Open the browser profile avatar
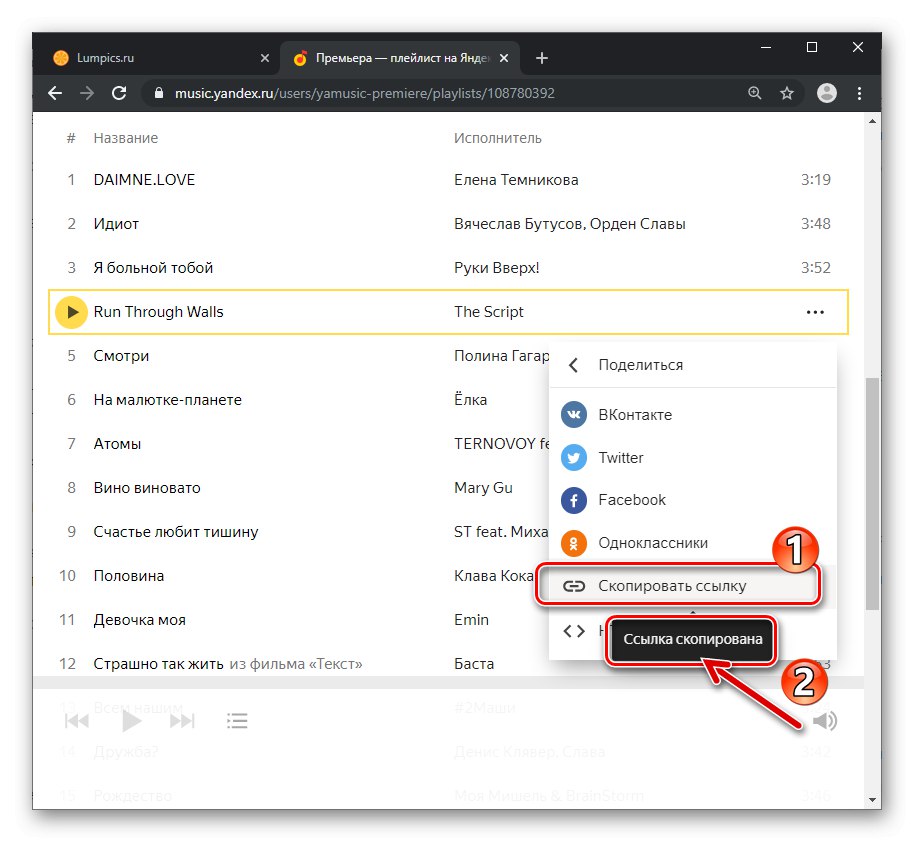This screenshot has height=842, width=914. [x=827, y=93]
